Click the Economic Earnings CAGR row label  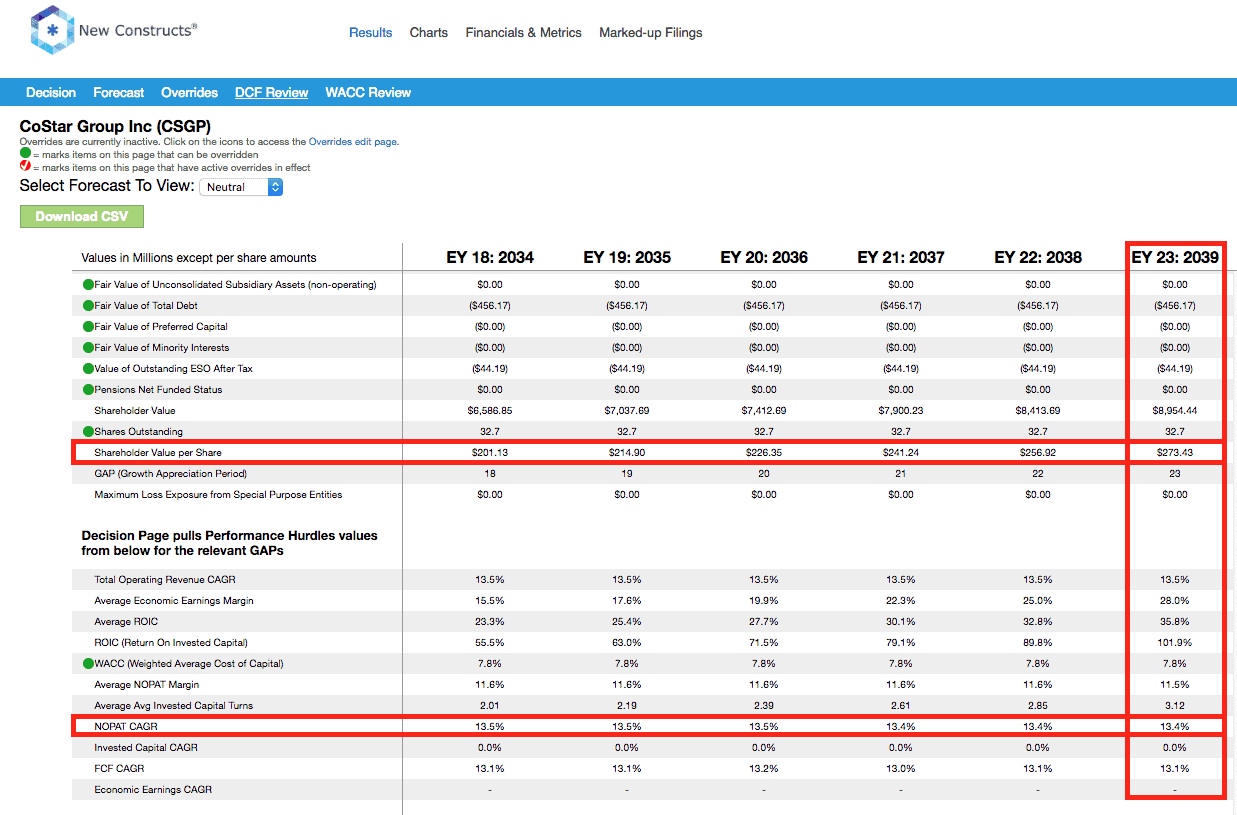[x=153, y=790]
